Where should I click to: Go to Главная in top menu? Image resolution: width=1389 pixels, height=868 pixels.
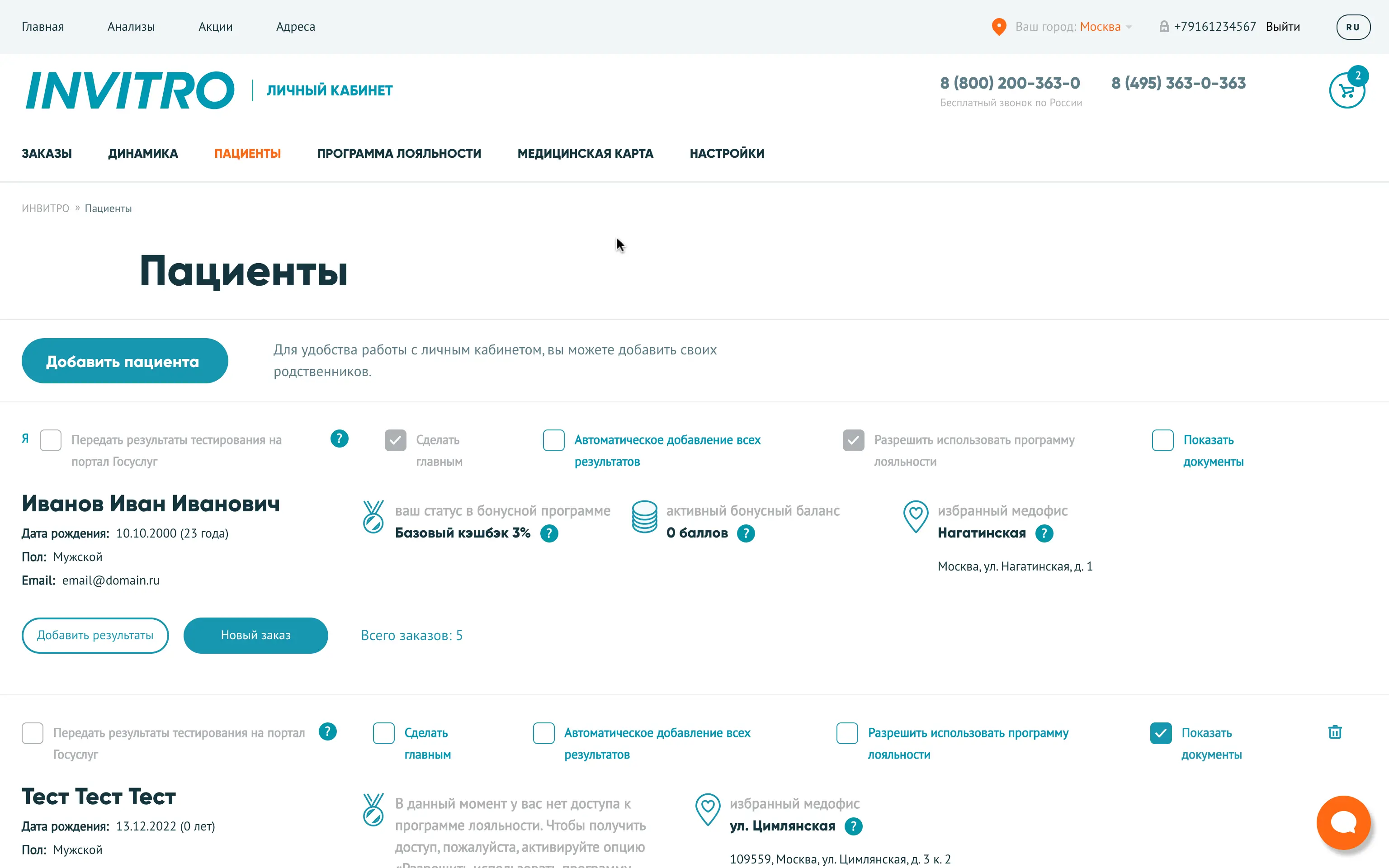pyautogui.click(x=43, y=27)
